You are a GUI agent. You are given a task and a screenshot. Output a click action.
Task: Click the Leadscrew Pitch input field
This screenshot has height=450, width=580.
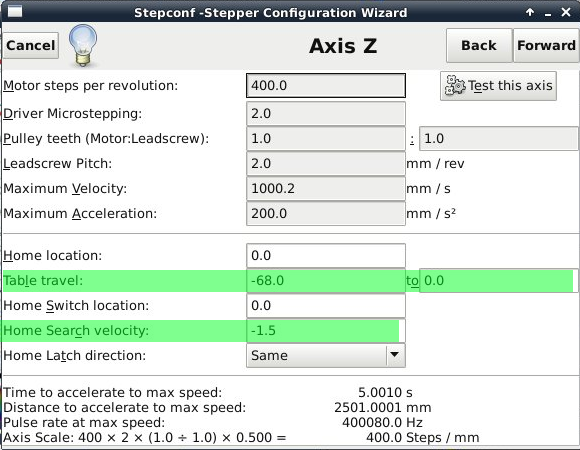[326, 163]
